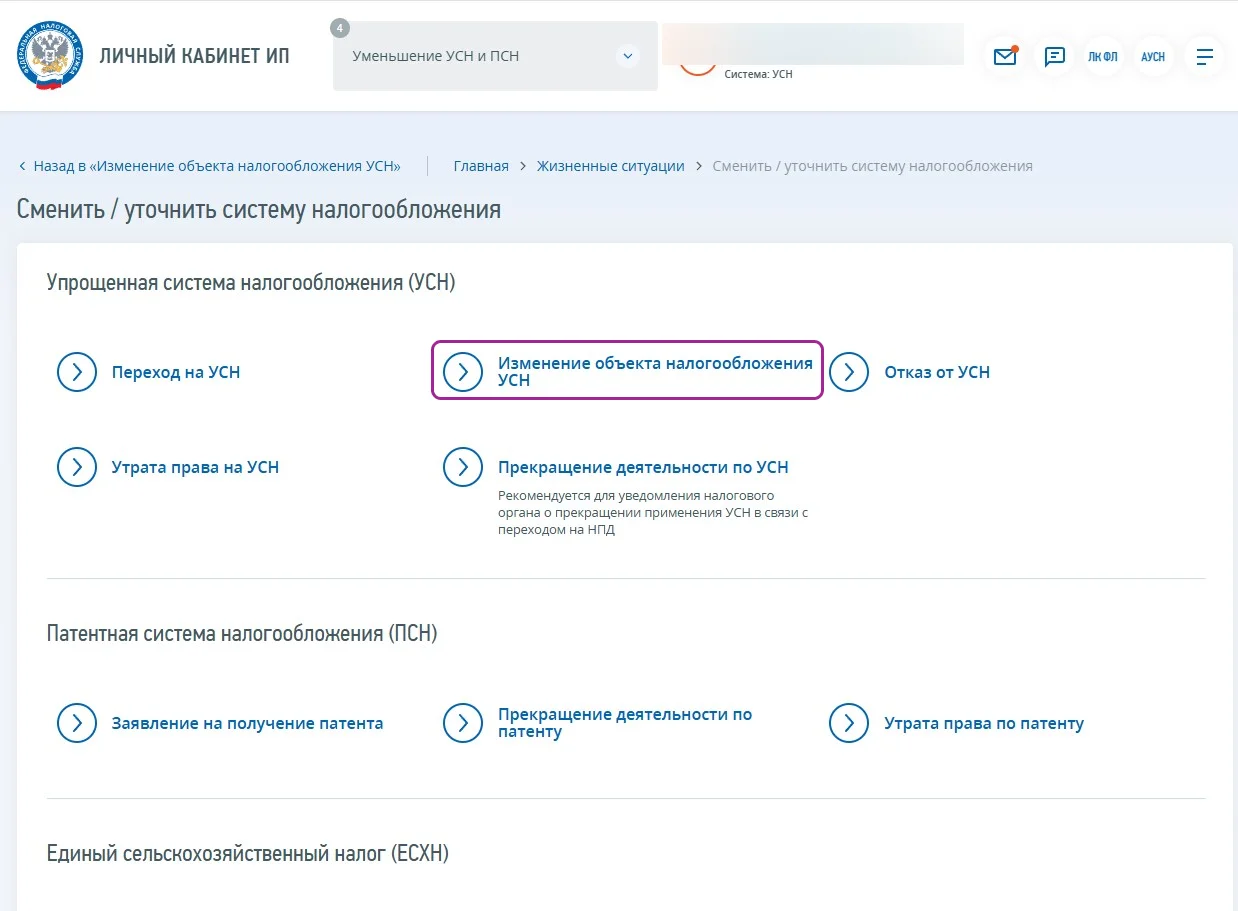Viewport: 1238px width, 911px height.
Task: Click arrow icon beside Утрата права на УСН
Action: [77, 467]
